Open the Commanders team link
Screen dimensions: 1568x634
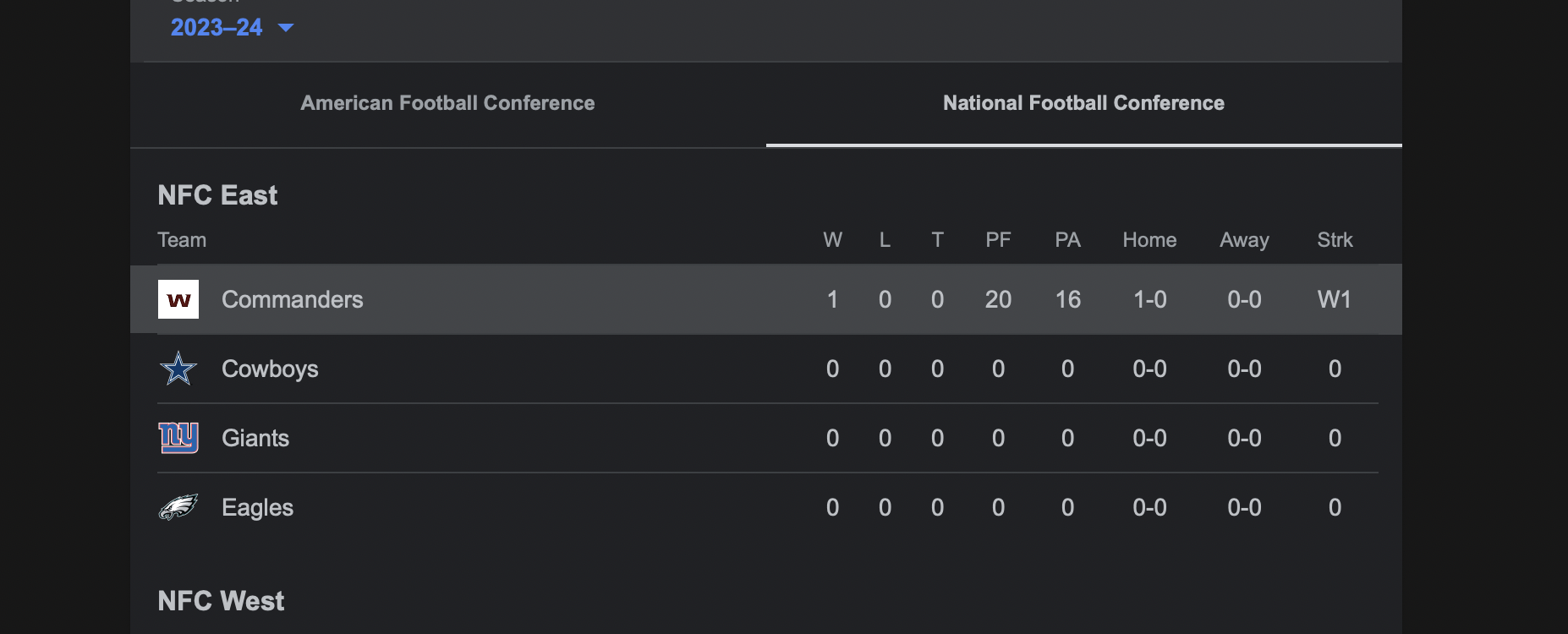coord(292,299)
